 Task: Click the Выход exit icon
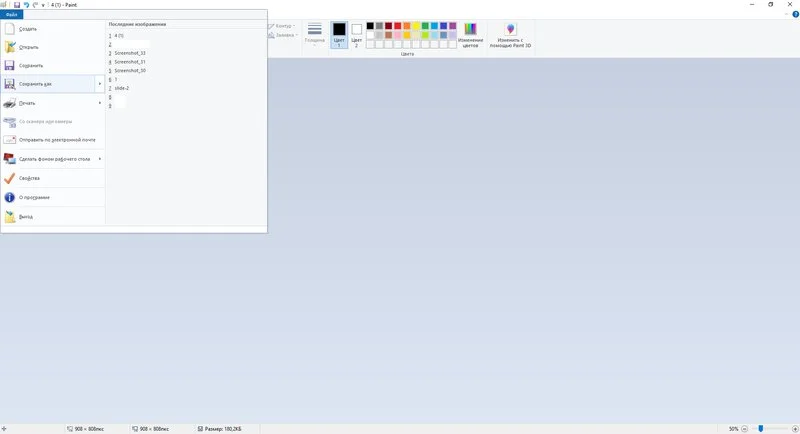click(9, 216)
